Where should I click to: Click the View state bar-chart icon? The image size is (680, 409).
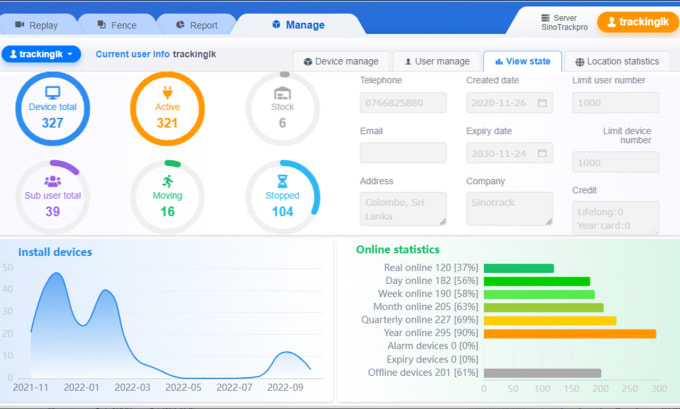499,62
